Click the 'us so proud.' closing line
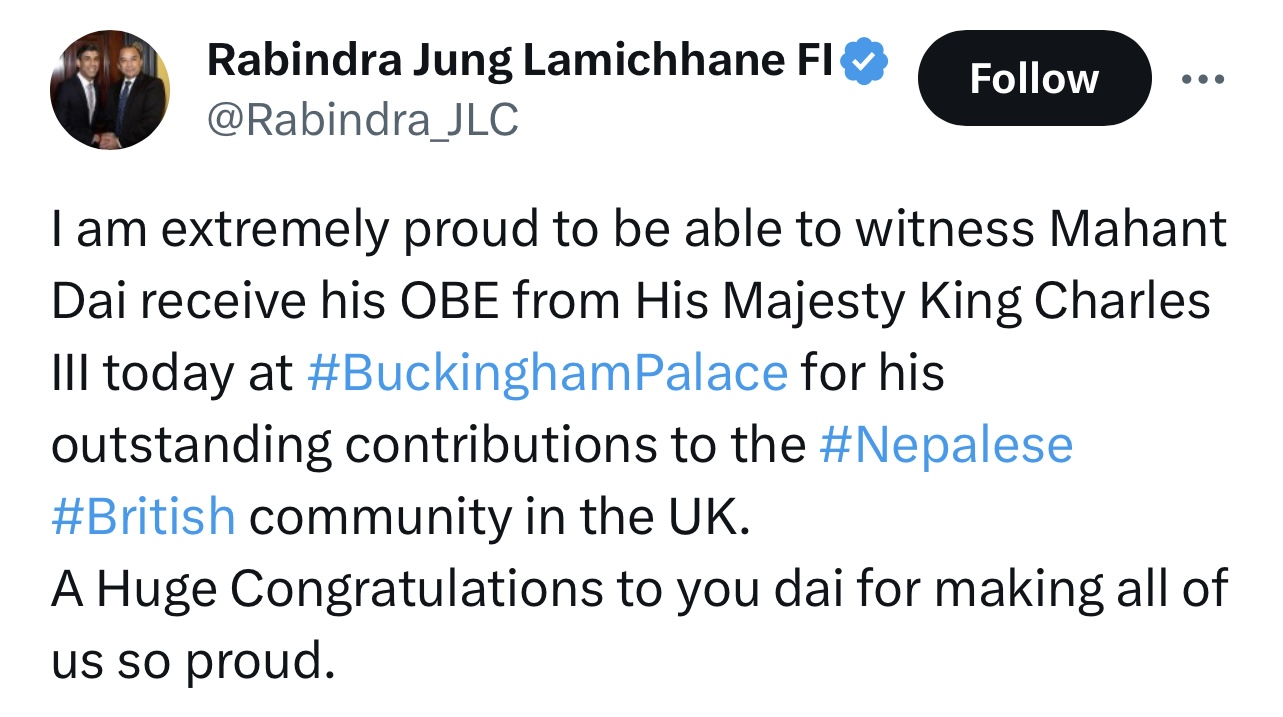 (x=190, y=661)
